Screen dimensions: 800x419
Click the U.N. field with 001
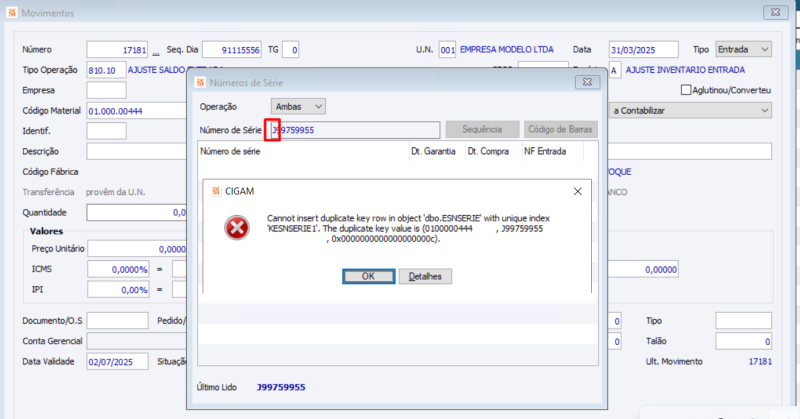(447, 50)
